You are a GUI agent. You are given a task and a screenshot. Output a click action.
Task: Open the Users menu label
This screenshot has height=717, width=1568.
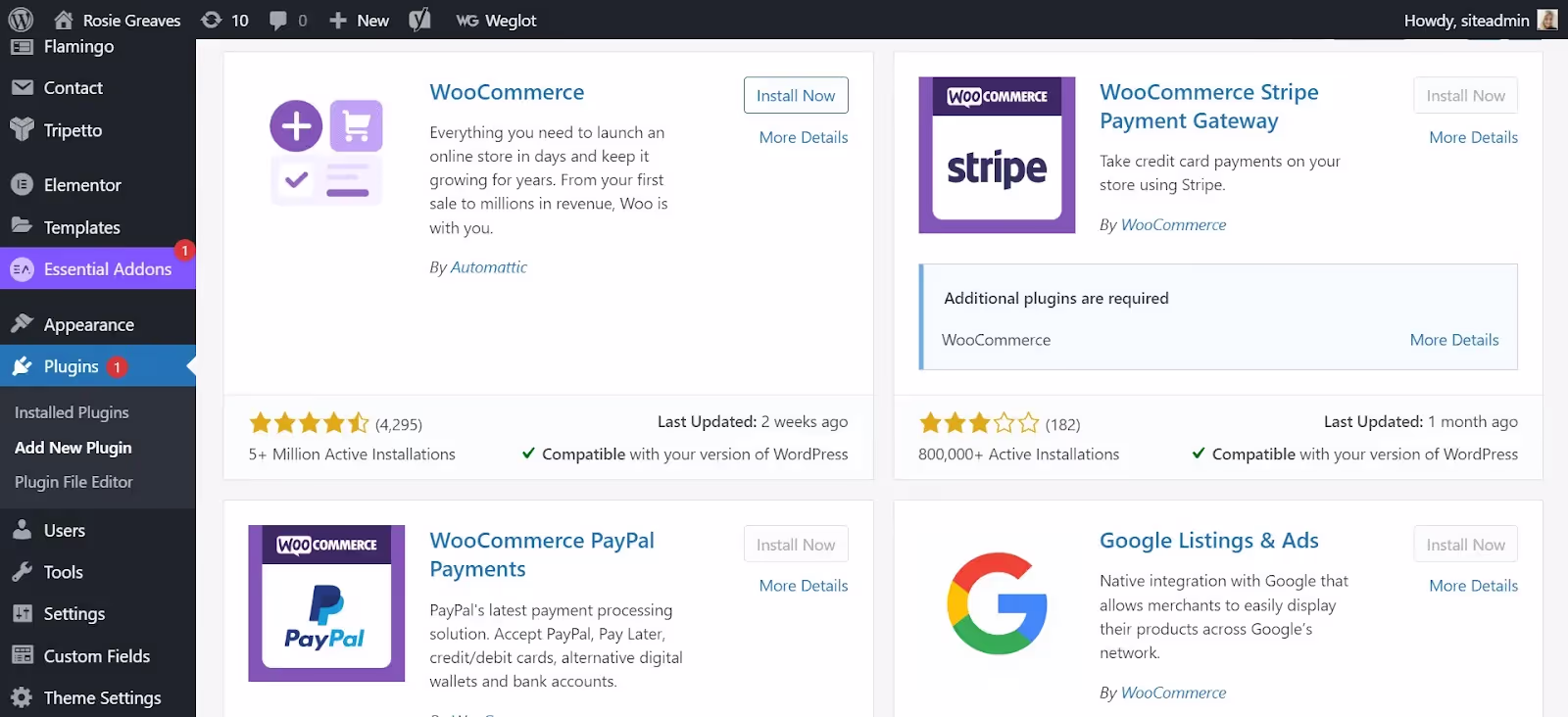tap(65, 530)
